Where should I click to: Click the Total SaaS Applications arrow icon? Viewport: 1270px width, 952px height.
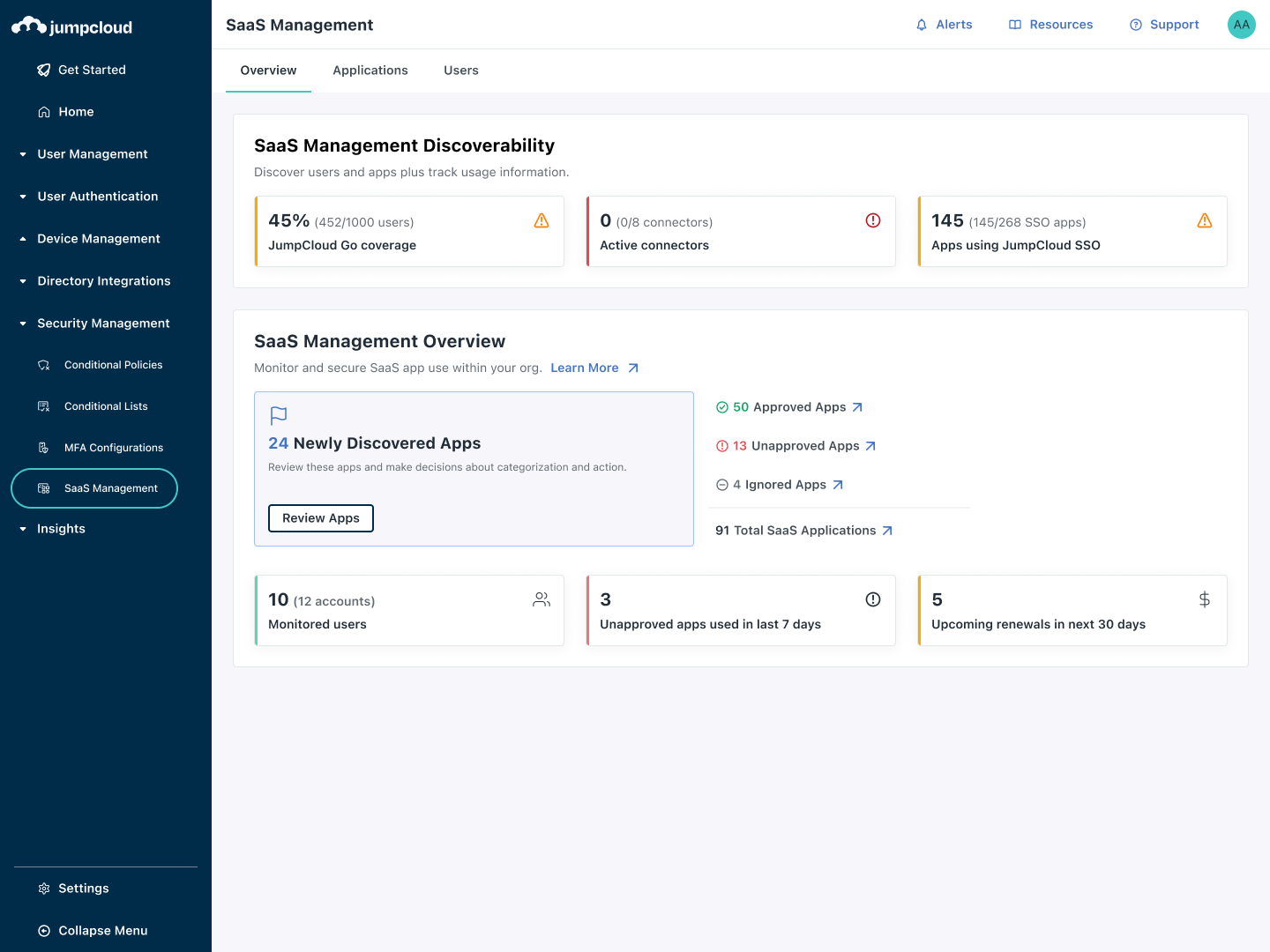(887, 531)
